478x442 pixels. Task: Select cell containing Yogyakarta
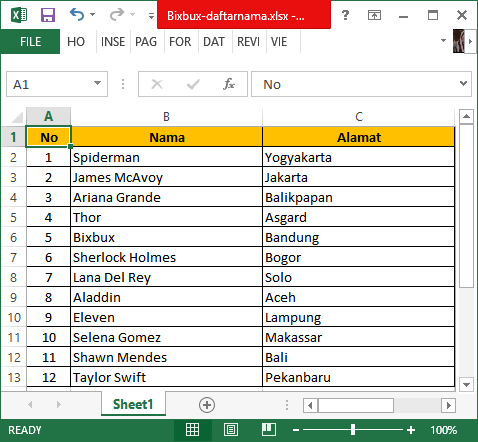pyautogui.click(x=359, y=157)
